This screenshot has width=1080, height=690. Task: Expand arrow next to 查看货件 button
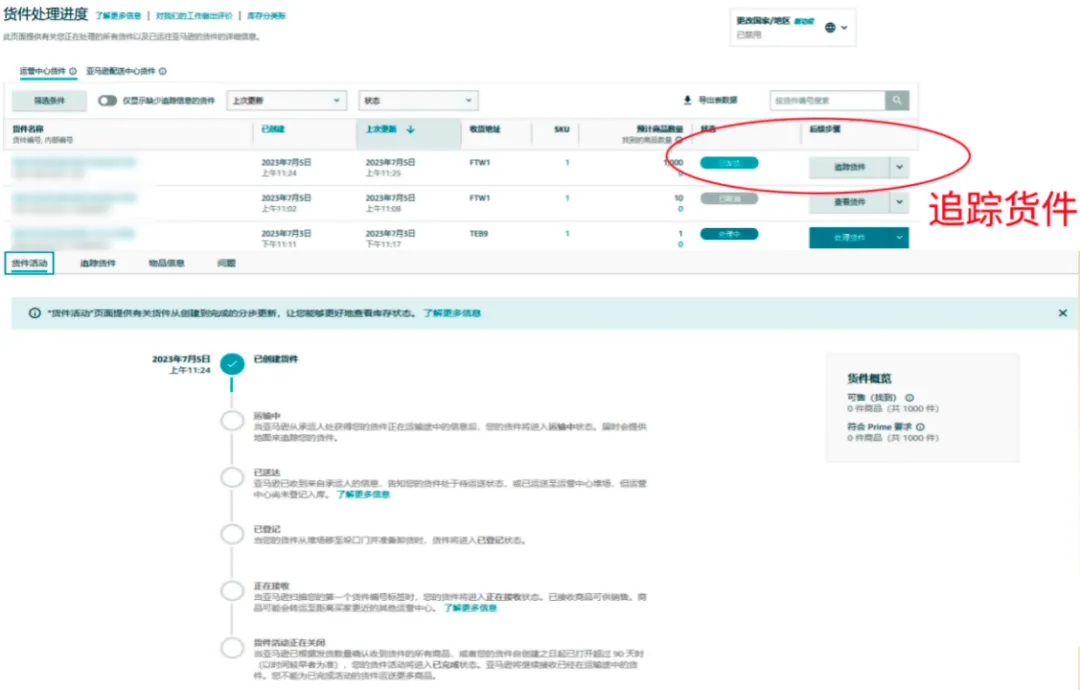(x=900, y=202)
